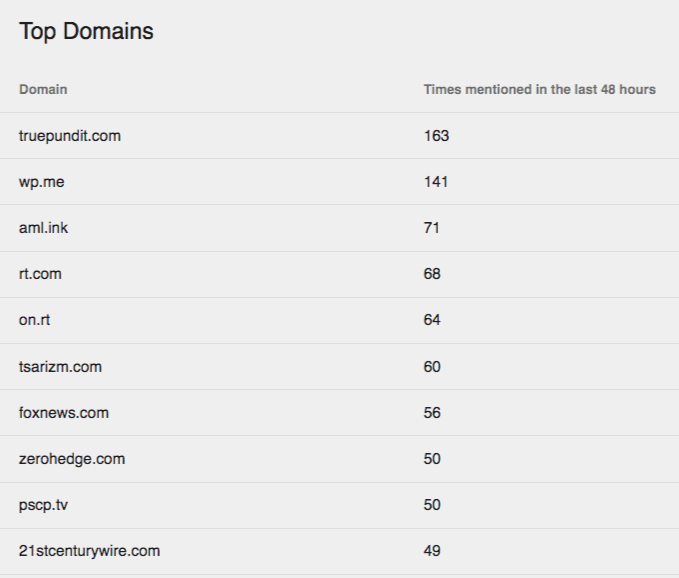Click the Top Domains heading
The image size is (679, 578).
coord(86,31)
